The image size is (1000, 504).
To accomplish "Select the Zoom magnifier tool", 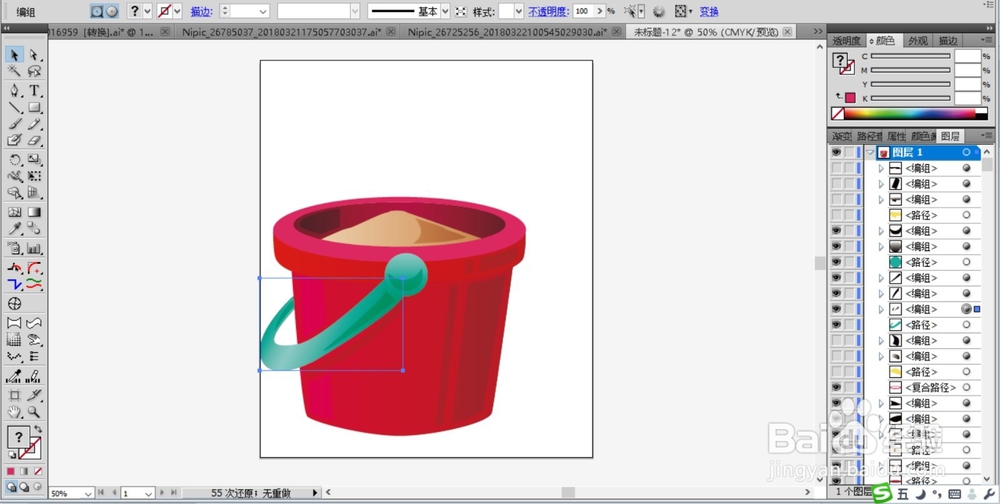I will click(34, 412).
